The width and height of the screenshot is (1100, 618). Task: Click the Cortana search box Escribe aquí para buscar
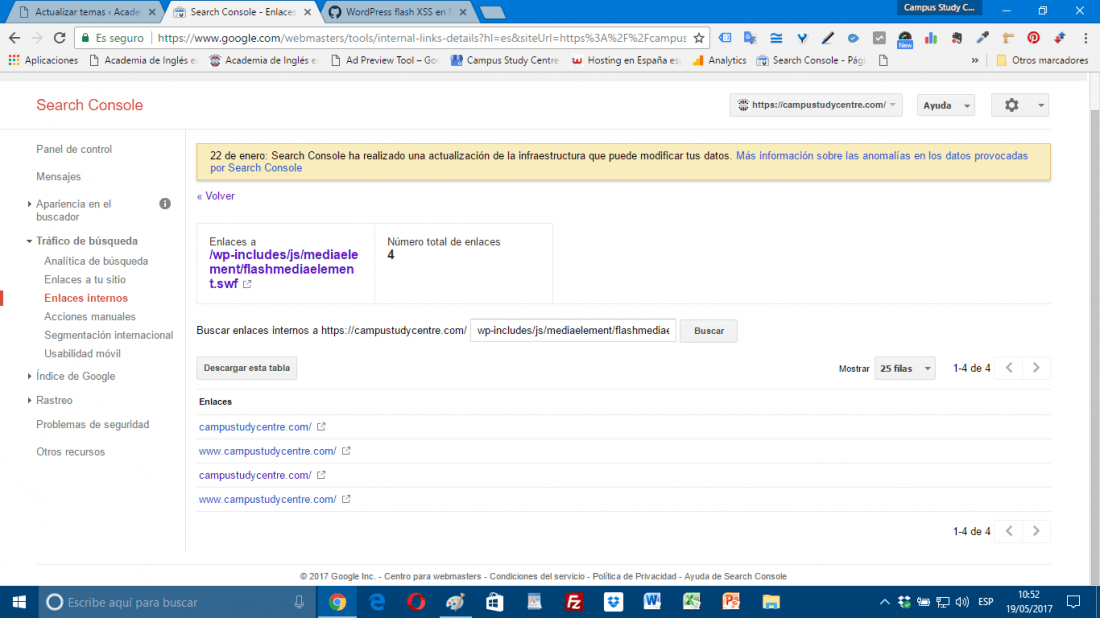click(x=175, y=602)
